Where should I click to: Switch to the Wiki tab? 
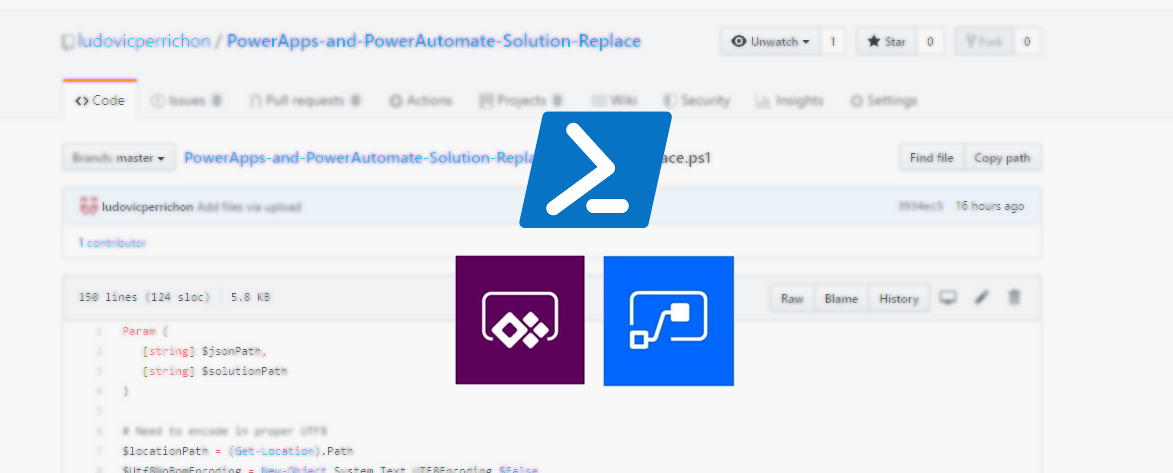point(615,100)
